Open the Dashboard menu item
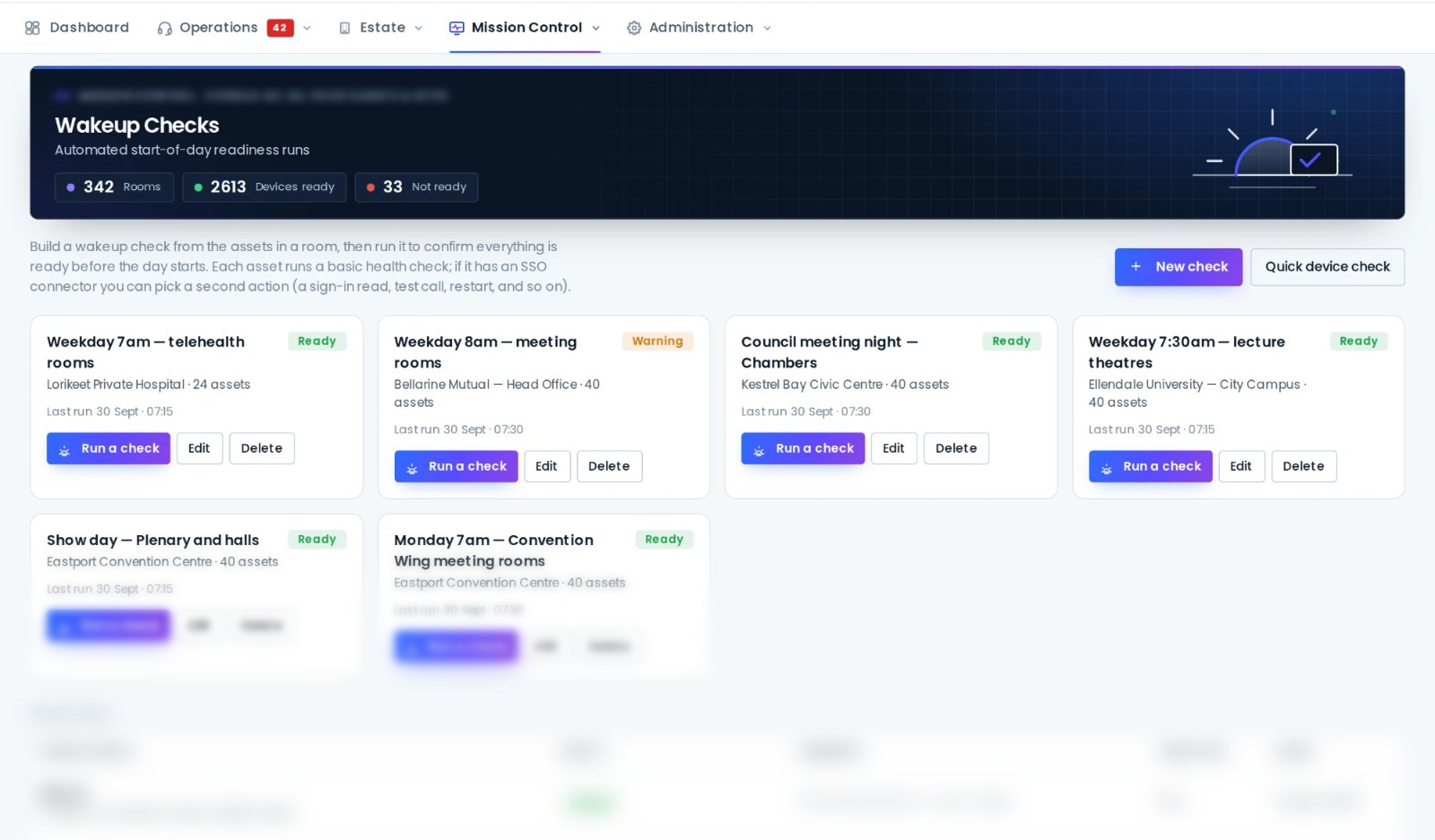 77,28
